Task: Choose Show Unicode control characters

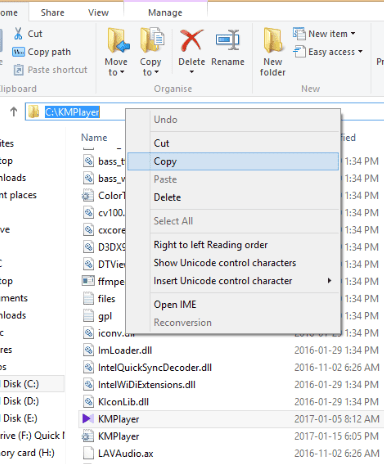Action: click(233, 263)
